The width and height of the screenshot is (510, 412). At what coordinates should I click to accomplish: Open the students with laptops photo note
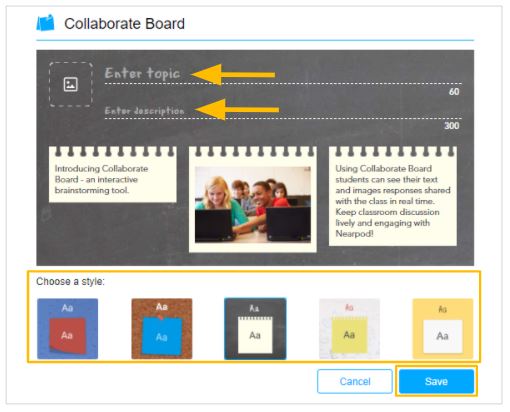point(253,199)
